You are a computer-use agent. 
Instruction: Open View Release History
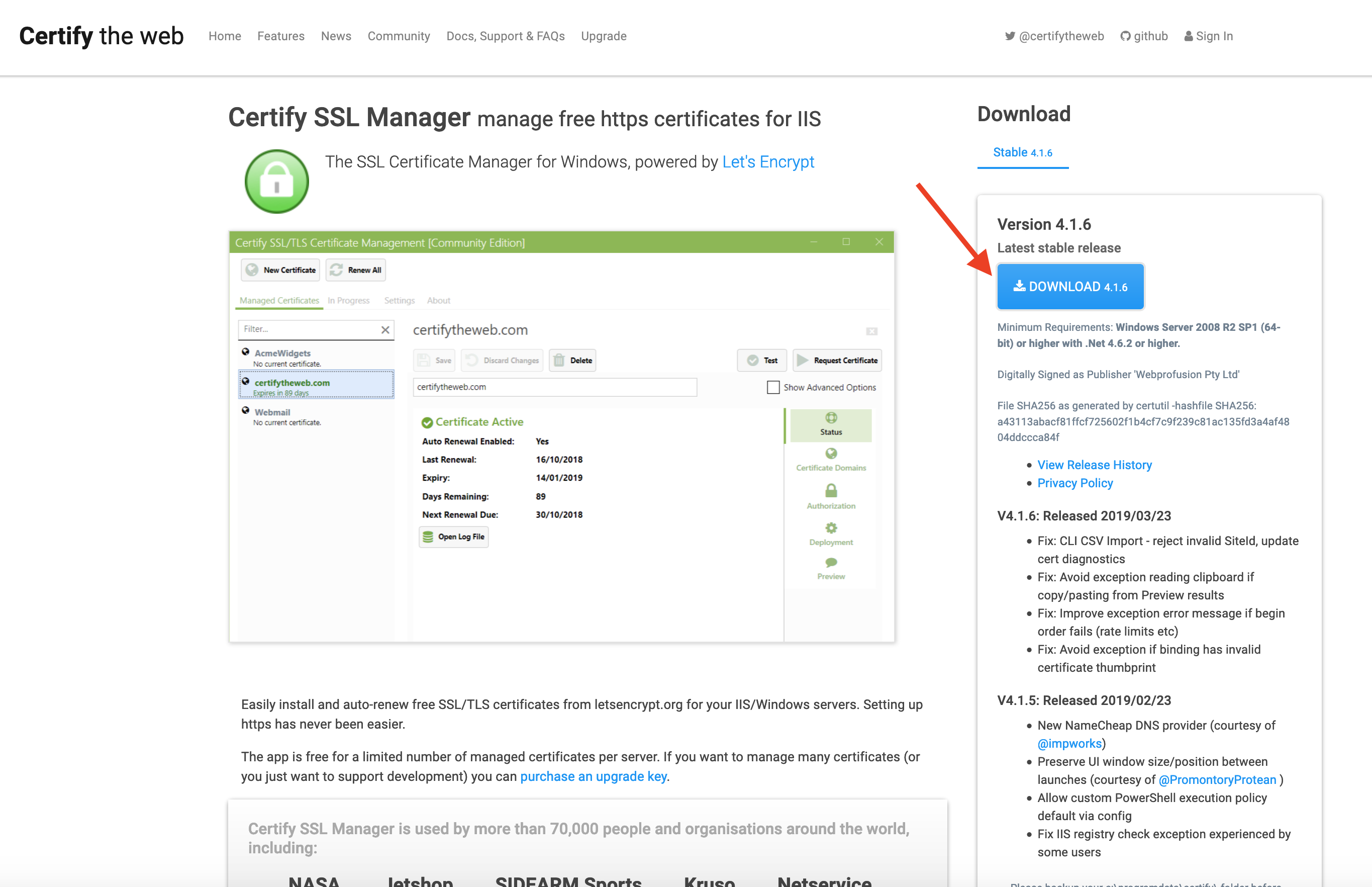pos(1094,465)
